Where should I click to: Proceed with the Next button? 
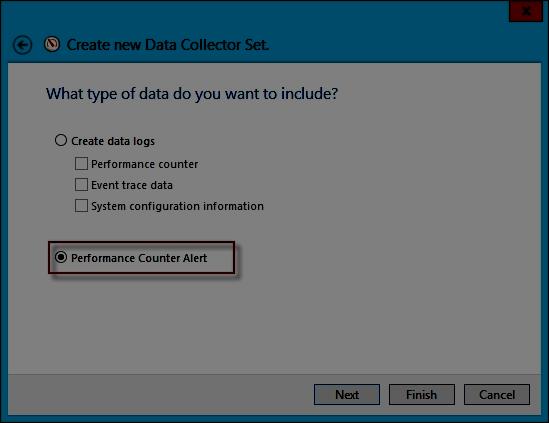coord(347,395)
